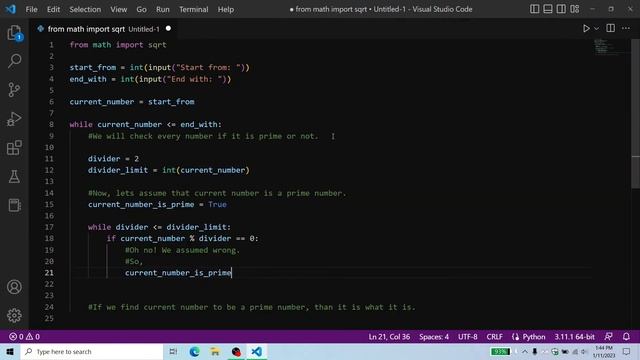Click the VS Code logo icon
Viewport: 640px width, 360px height.
click(x=10, y=9)
